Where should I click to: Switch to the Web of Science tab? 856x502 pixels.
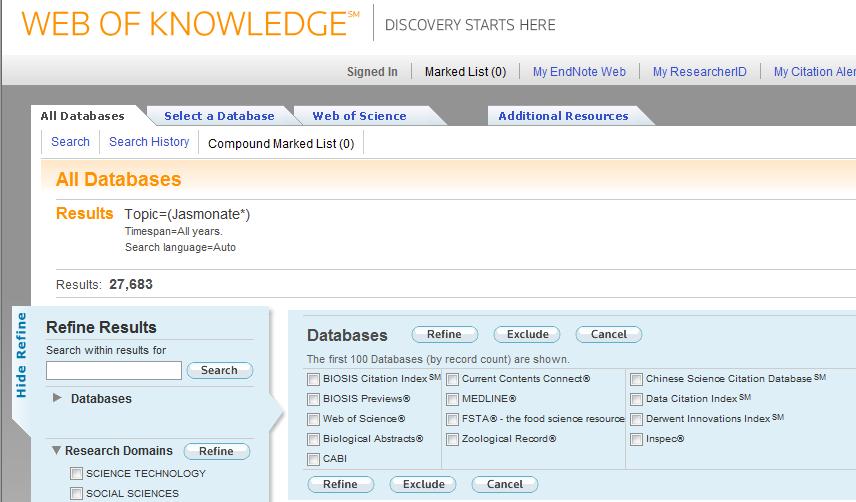click(x=359, y=116)
